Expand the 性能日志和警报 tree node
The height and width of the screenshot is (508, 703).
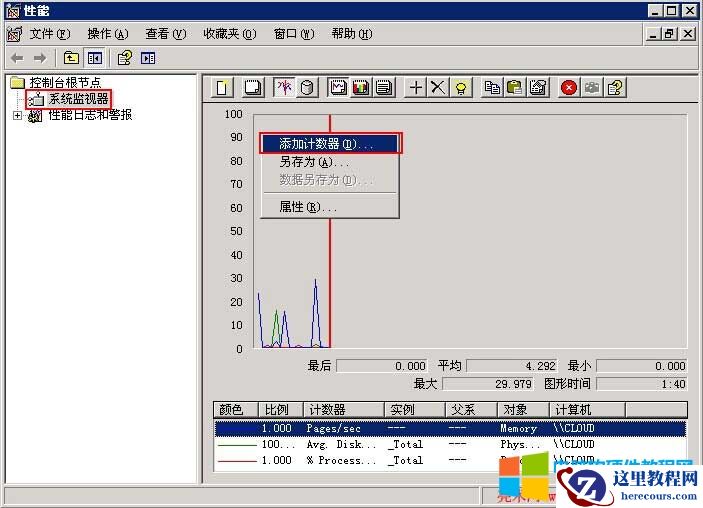point(17,115)
